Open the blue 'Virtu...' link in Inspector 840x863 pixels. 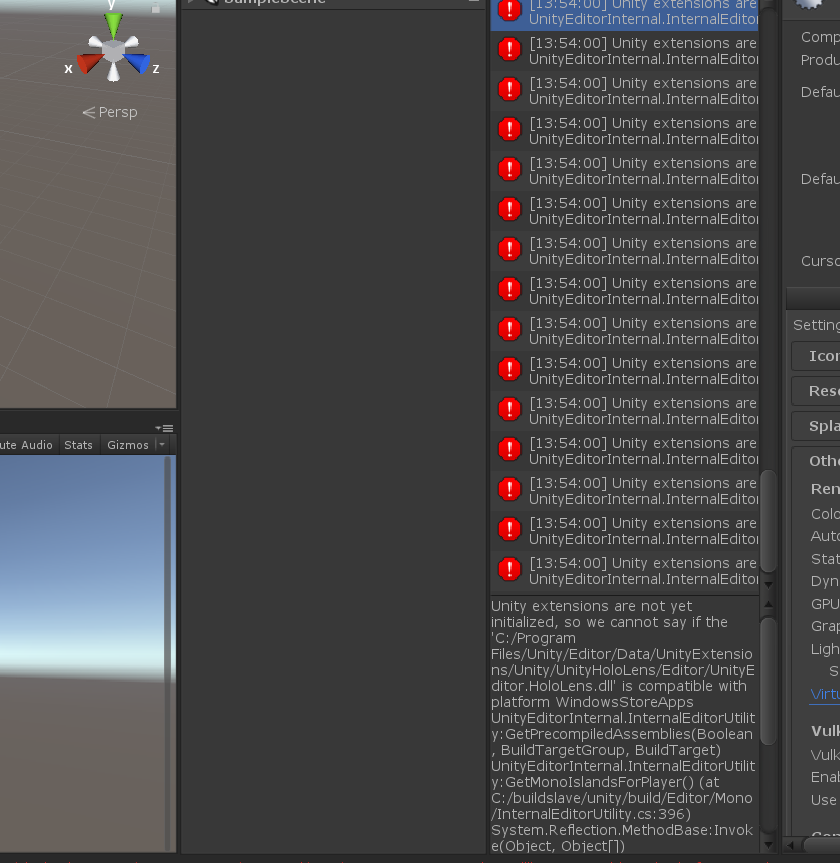click(x=825, y=694)
